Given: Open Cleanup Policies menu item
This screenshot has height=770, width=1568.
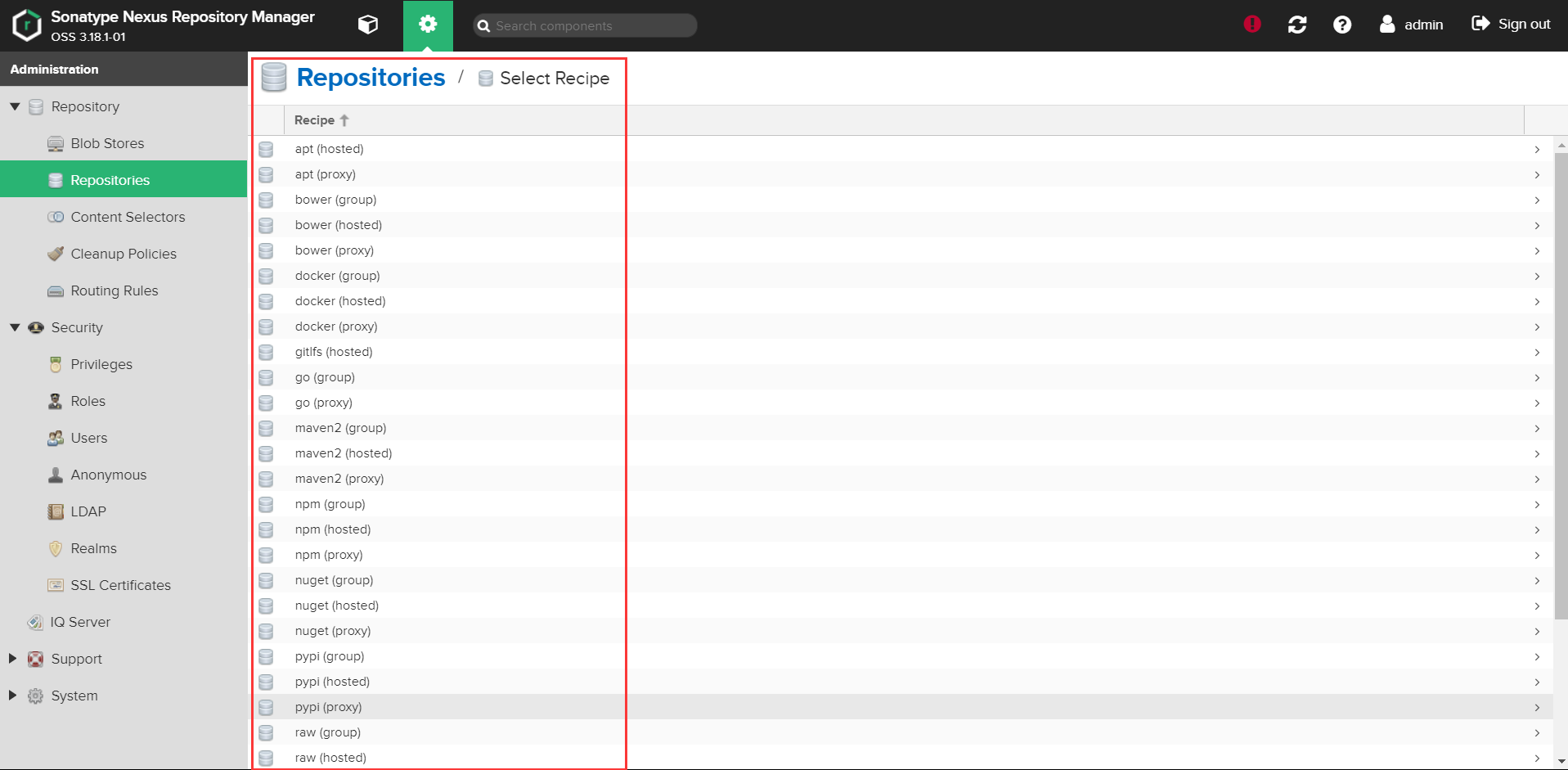Looking at the screenshot, I should click(124, 254).
